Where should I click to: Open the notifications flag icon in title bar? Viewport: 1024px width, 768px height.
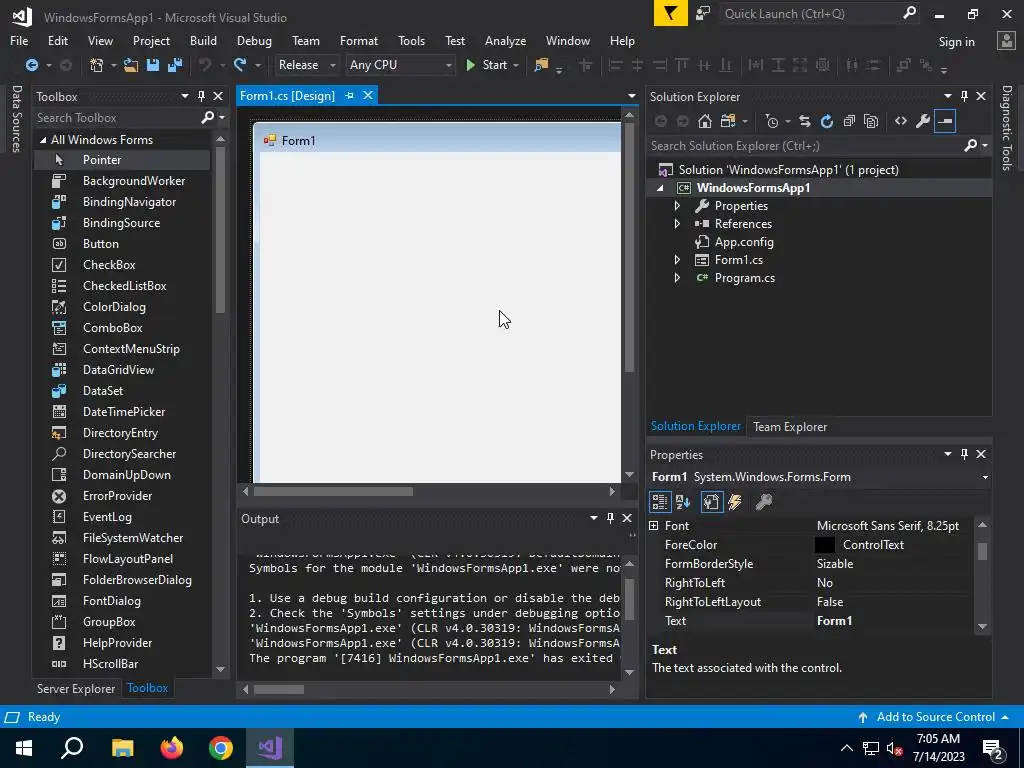tap(671, 13)
